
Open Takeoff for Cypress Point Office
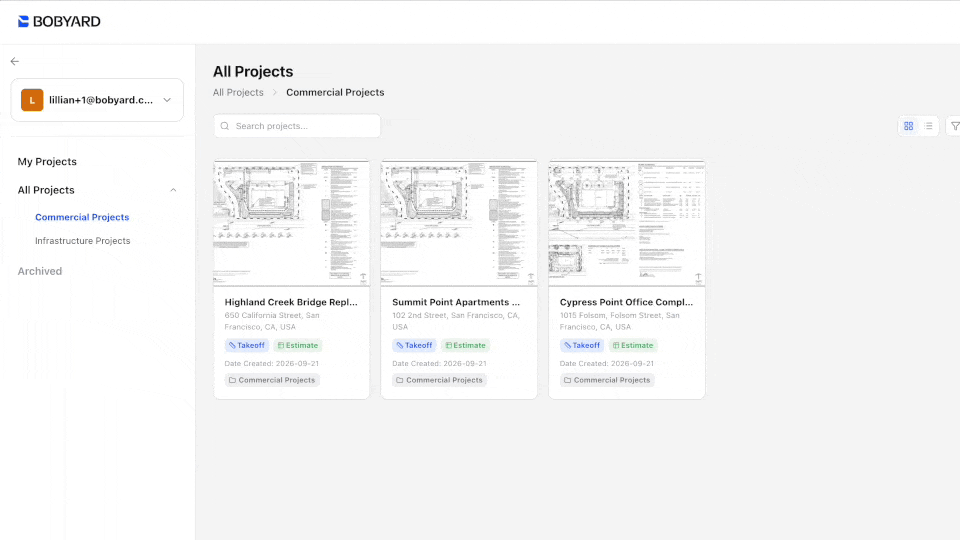point(582,345)
